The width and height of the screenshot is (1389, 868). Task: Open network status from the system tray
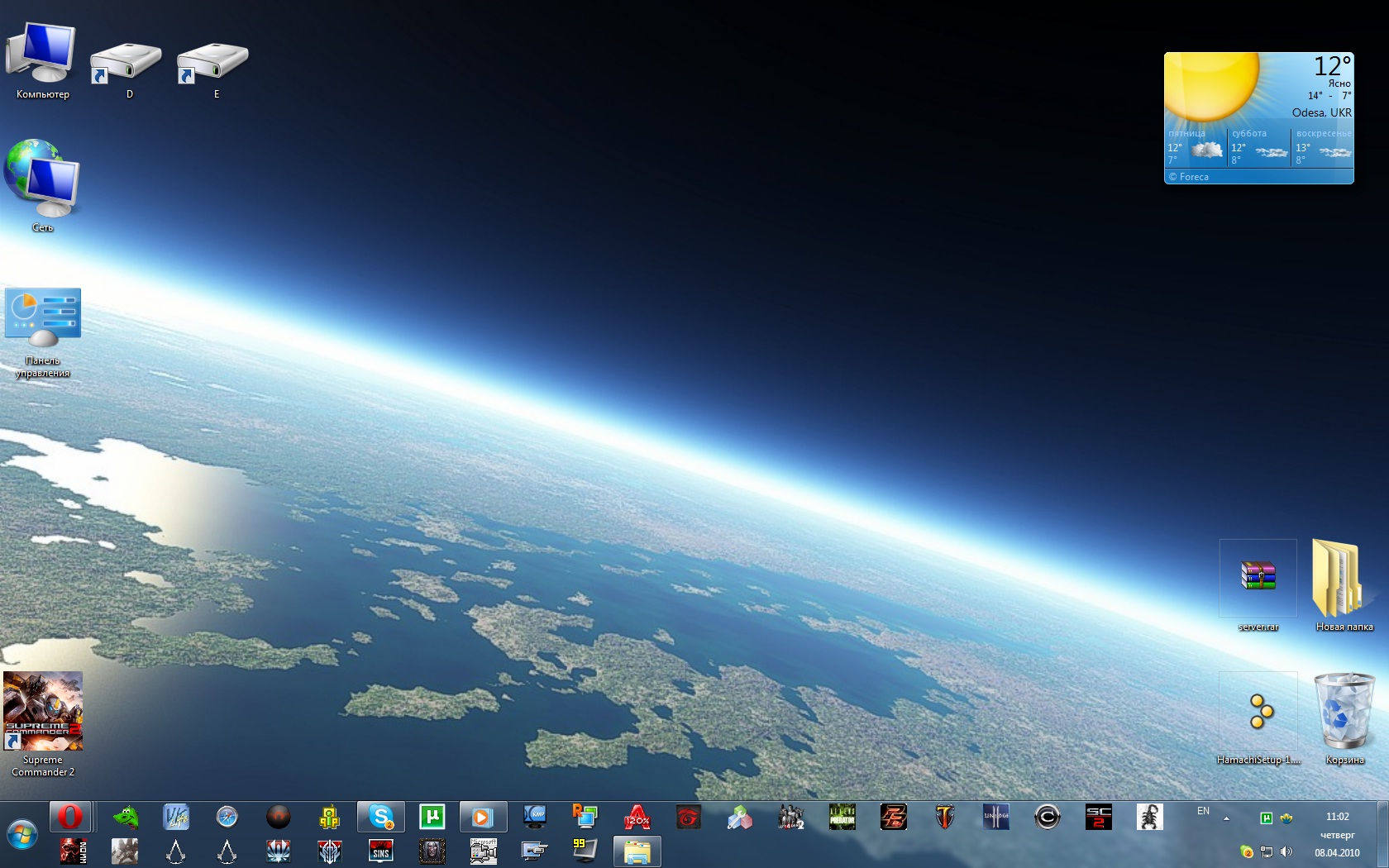[x=1267, y=851]
